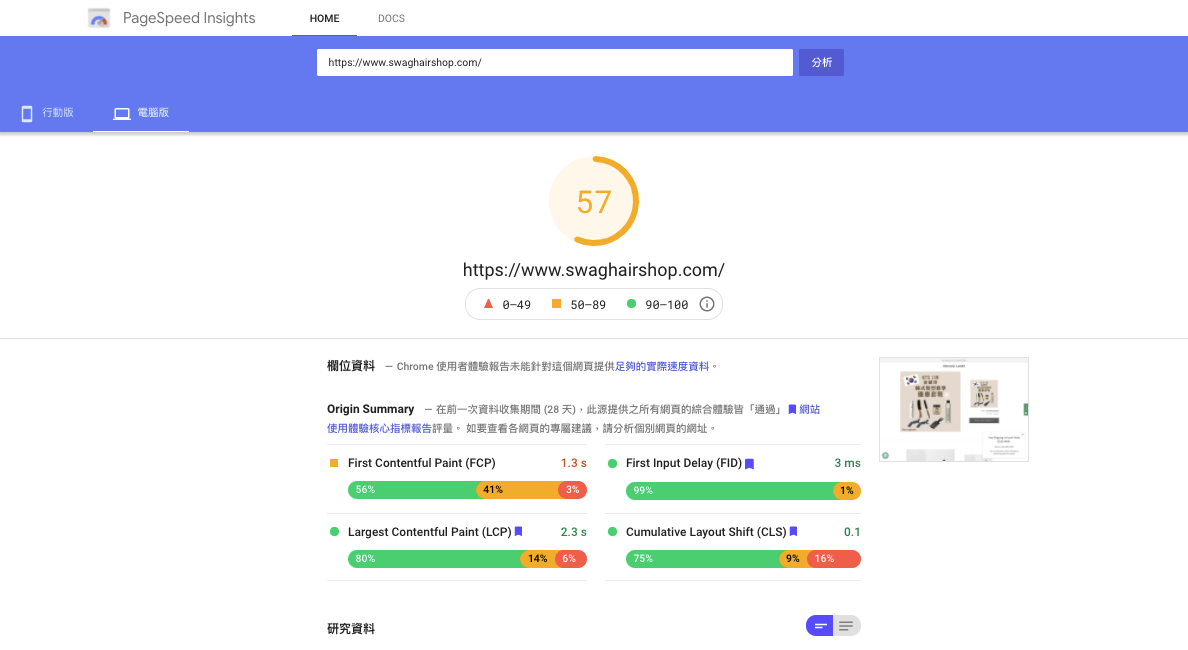This screenshot has width=1188, height=650.
Task: Click the website screenshot thumbnail
Action: point(954,409)
